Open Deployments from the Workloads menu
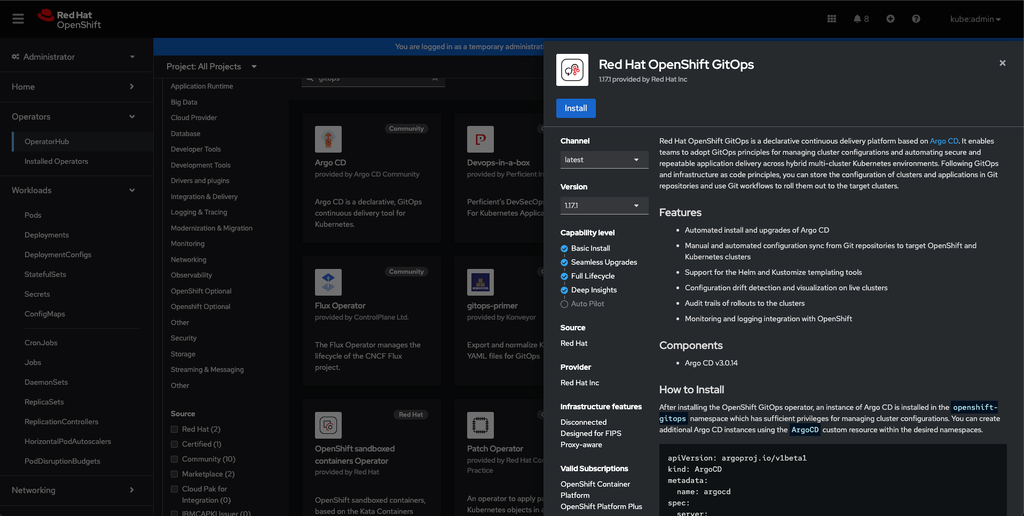Viewport: 1024px width, 516px height. 47,235
